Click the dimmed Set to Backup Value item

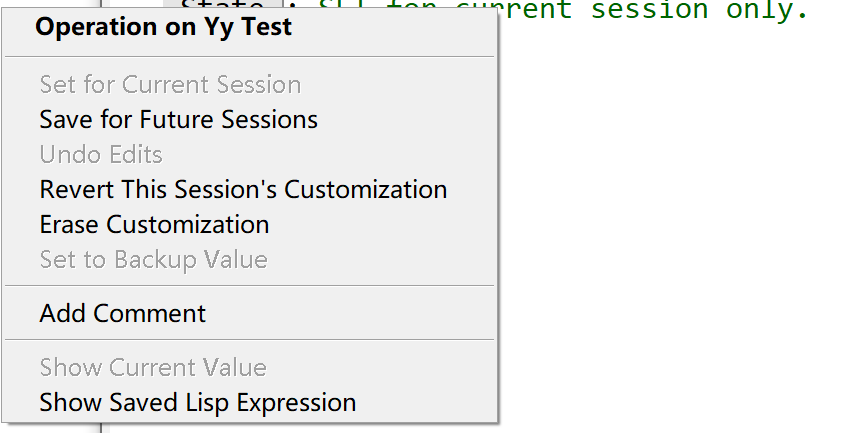pos(153,259)
